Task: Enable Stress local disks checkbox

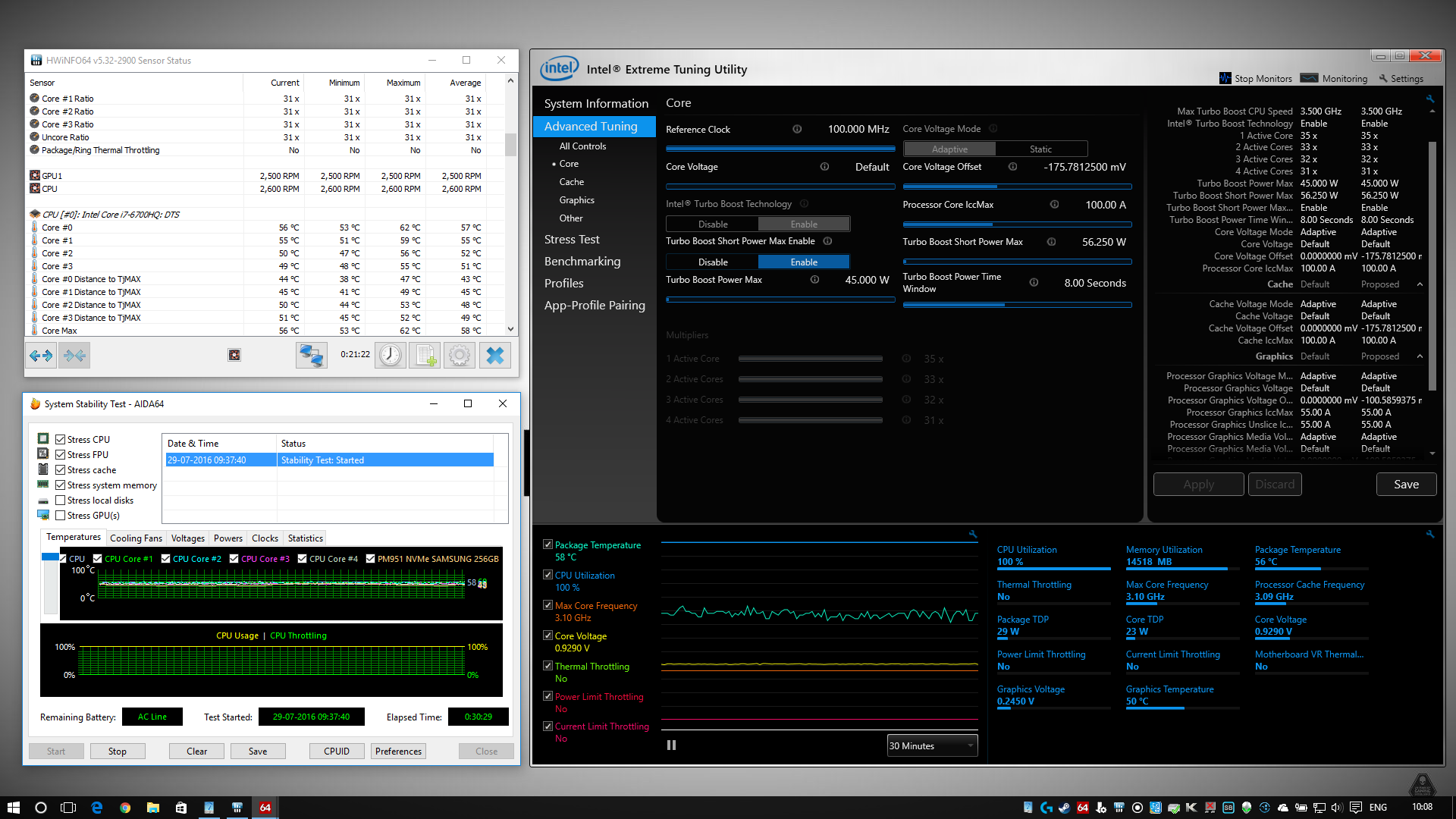Action: coord(60,500)
